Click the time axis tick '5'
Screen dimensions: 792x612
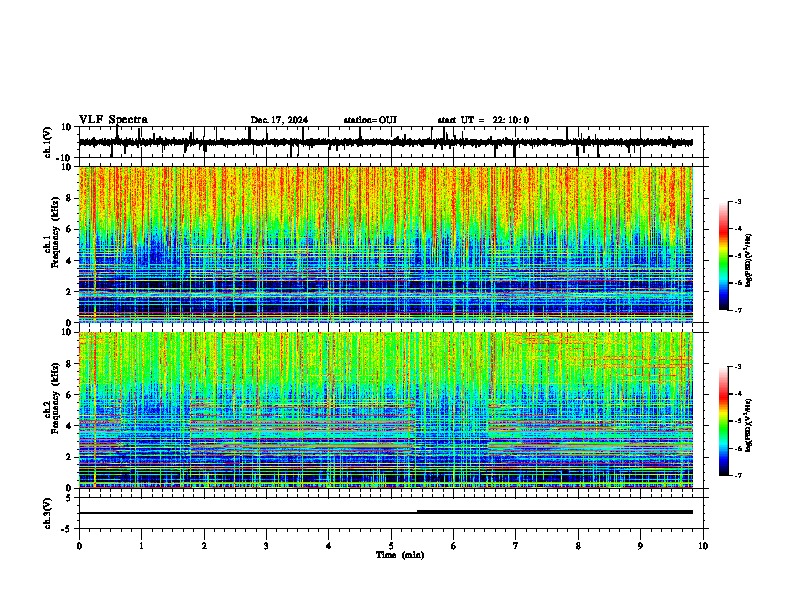click(x=391, y=546)
